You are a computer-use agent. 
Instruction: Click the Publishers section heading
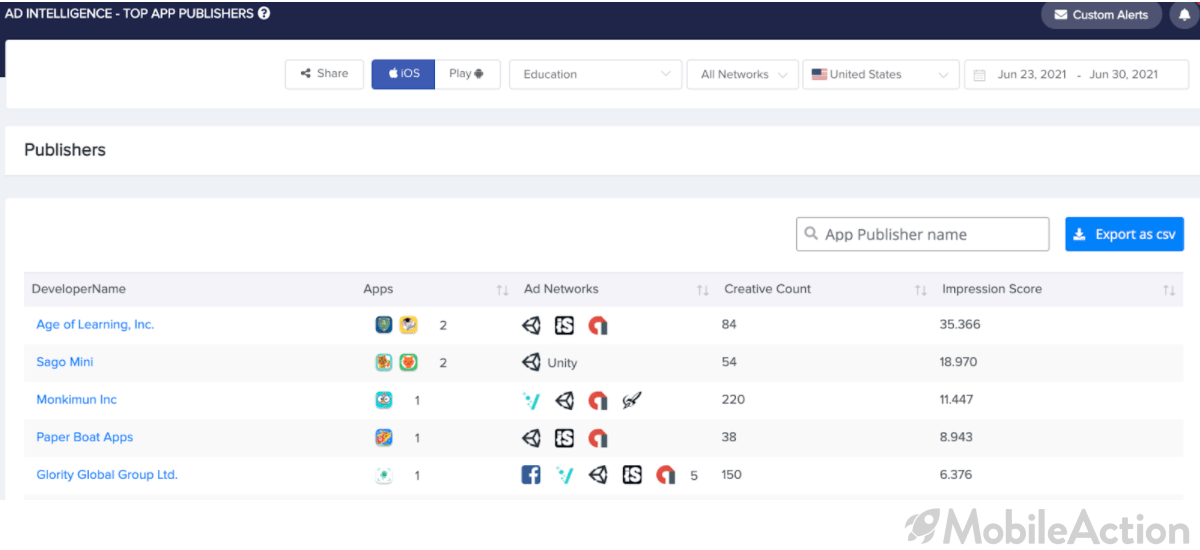(65, 150)
